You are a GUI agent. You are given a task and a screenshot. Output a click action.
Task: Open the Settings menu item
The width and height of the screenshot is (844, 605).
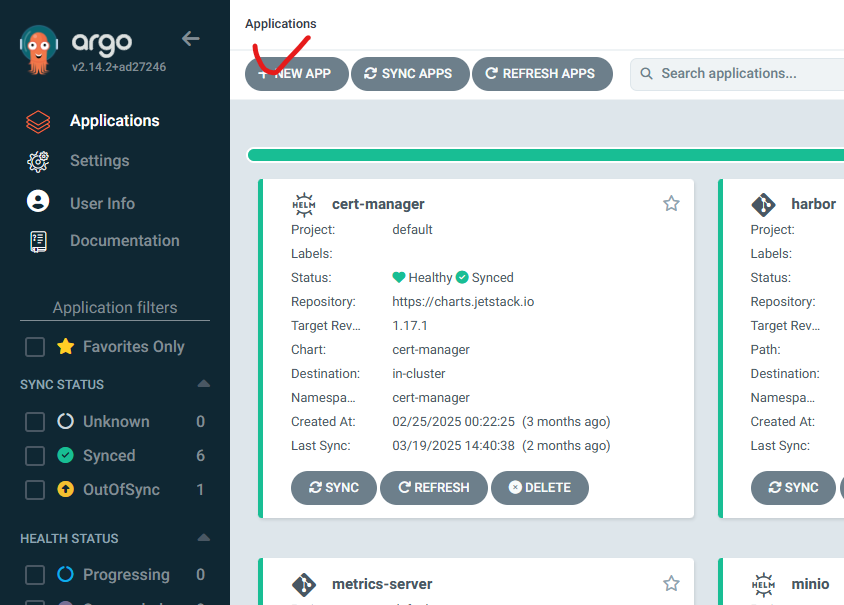pyautogui.click(x=99, y=161)
